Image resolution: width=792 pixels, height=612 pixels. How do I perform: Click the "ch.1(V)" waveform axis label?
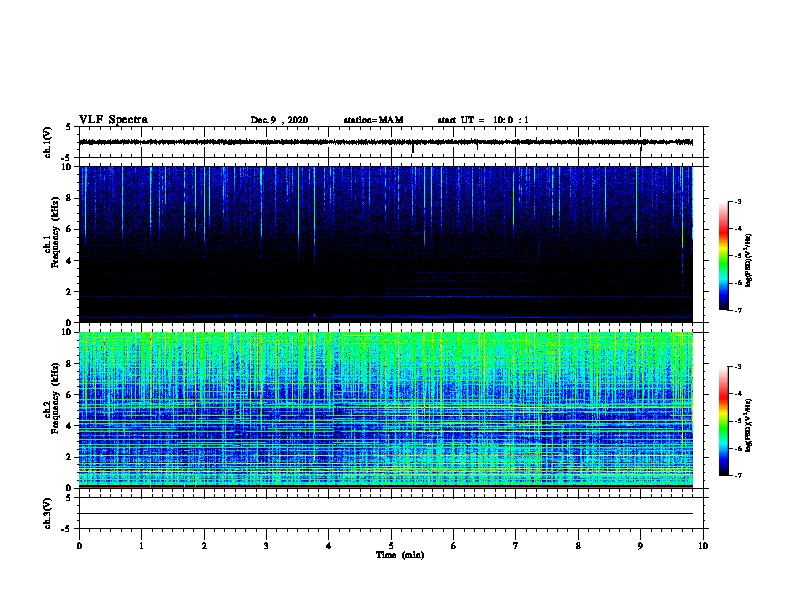48,142
